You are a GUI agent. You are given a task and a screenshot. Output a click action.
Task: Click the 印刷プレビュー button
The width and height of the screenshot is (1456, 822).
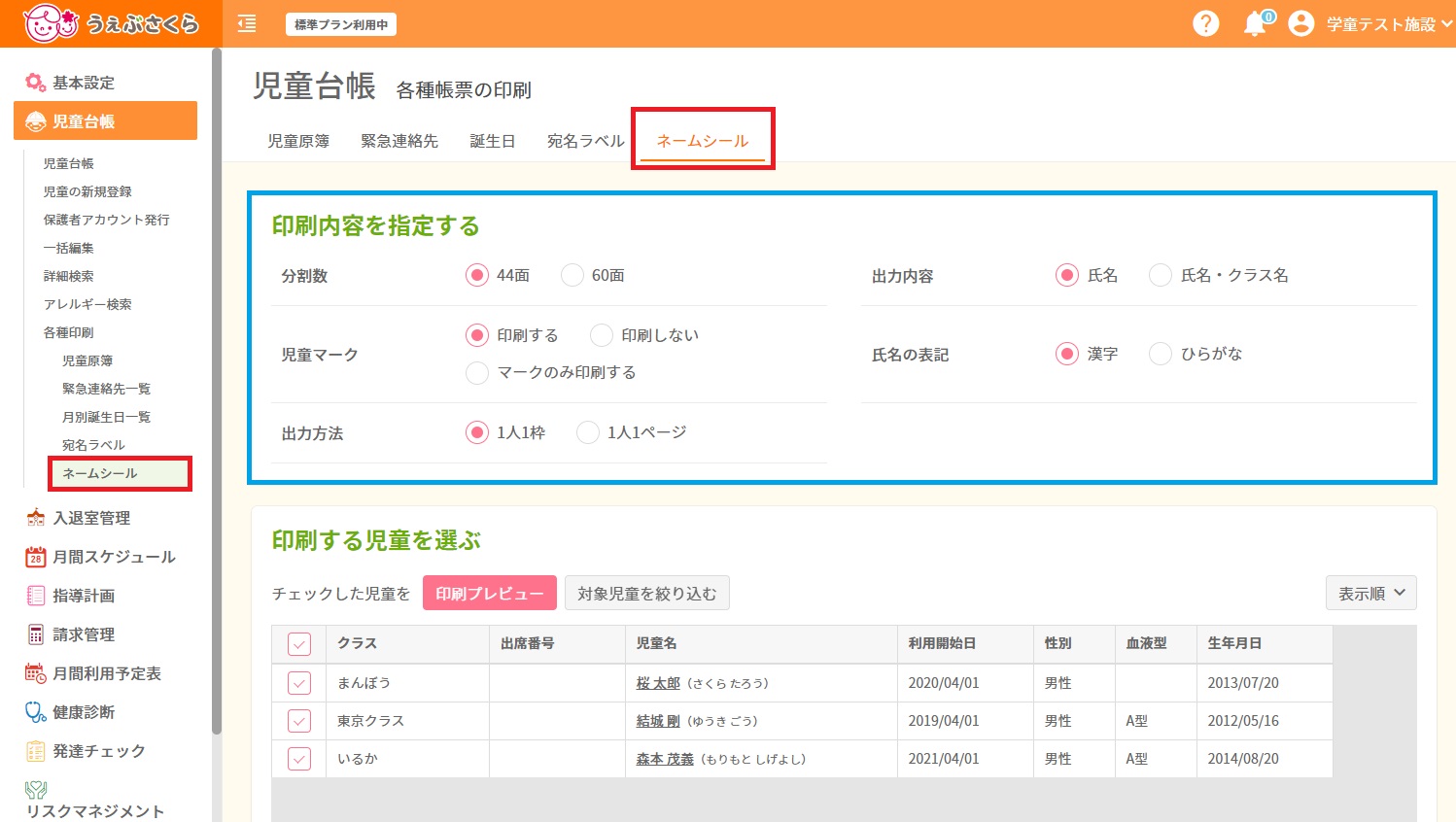(490, 593)
